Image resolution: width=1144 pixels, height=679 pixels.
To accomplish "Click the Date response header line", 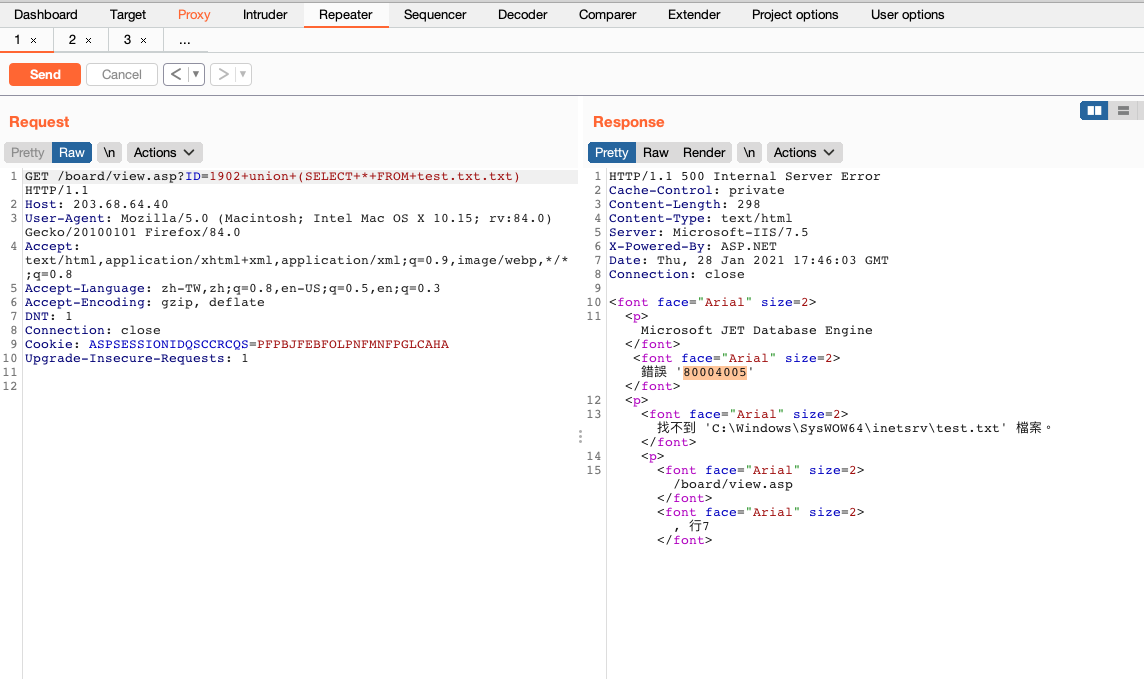I will 749,260.
